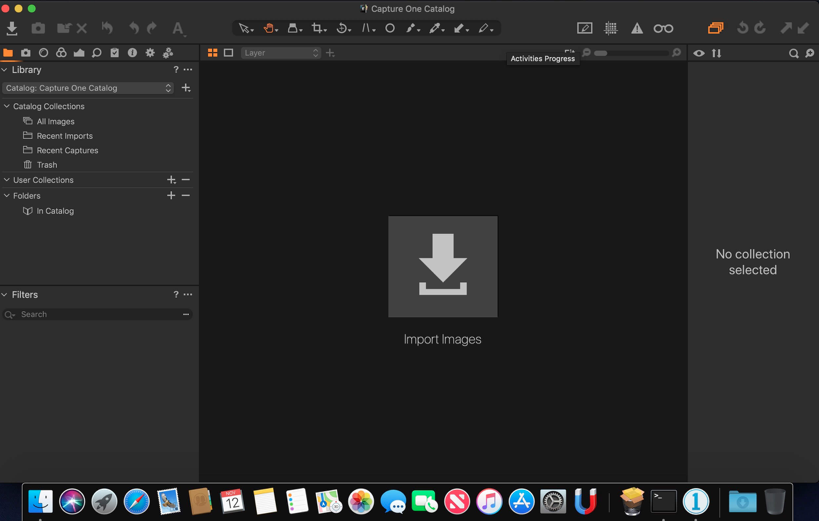Click the Redo arrow in toolbar

[152, 28]
